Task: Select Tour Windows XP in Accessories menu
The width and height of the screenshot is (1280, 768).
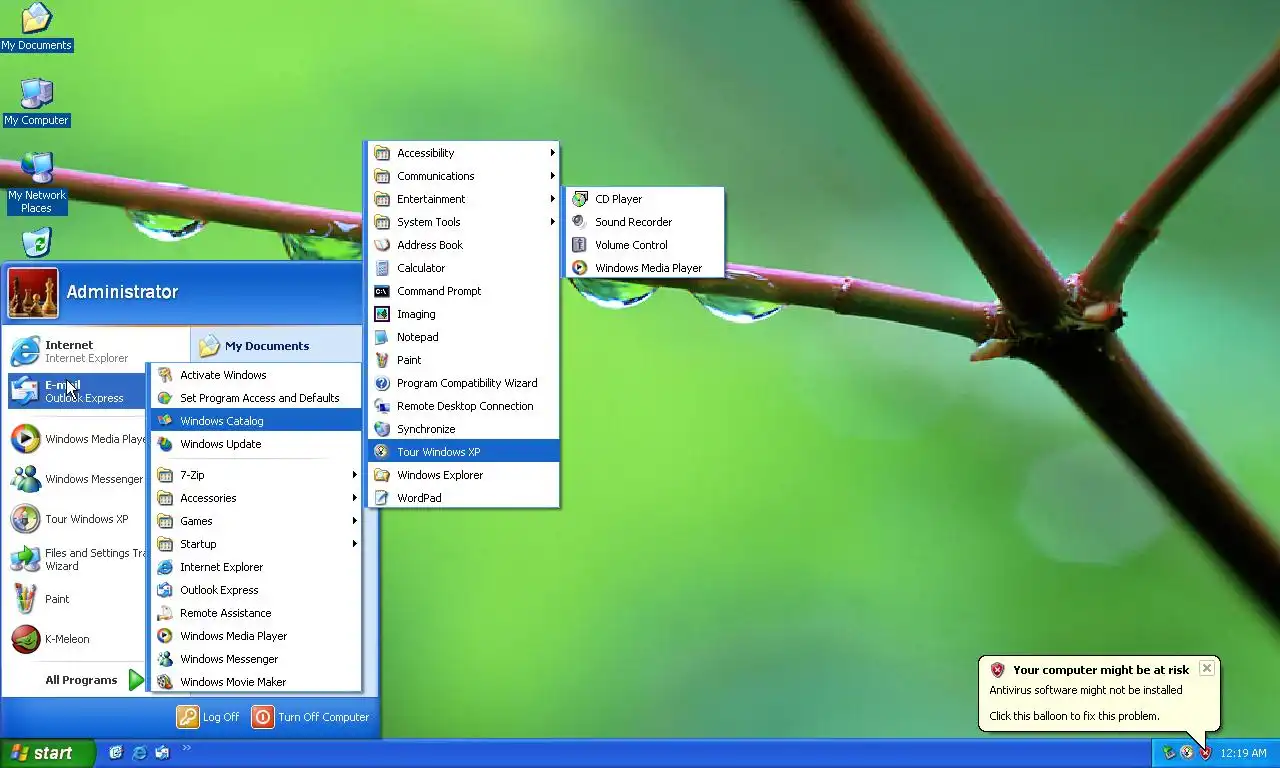Action: [x=463, y=452]
